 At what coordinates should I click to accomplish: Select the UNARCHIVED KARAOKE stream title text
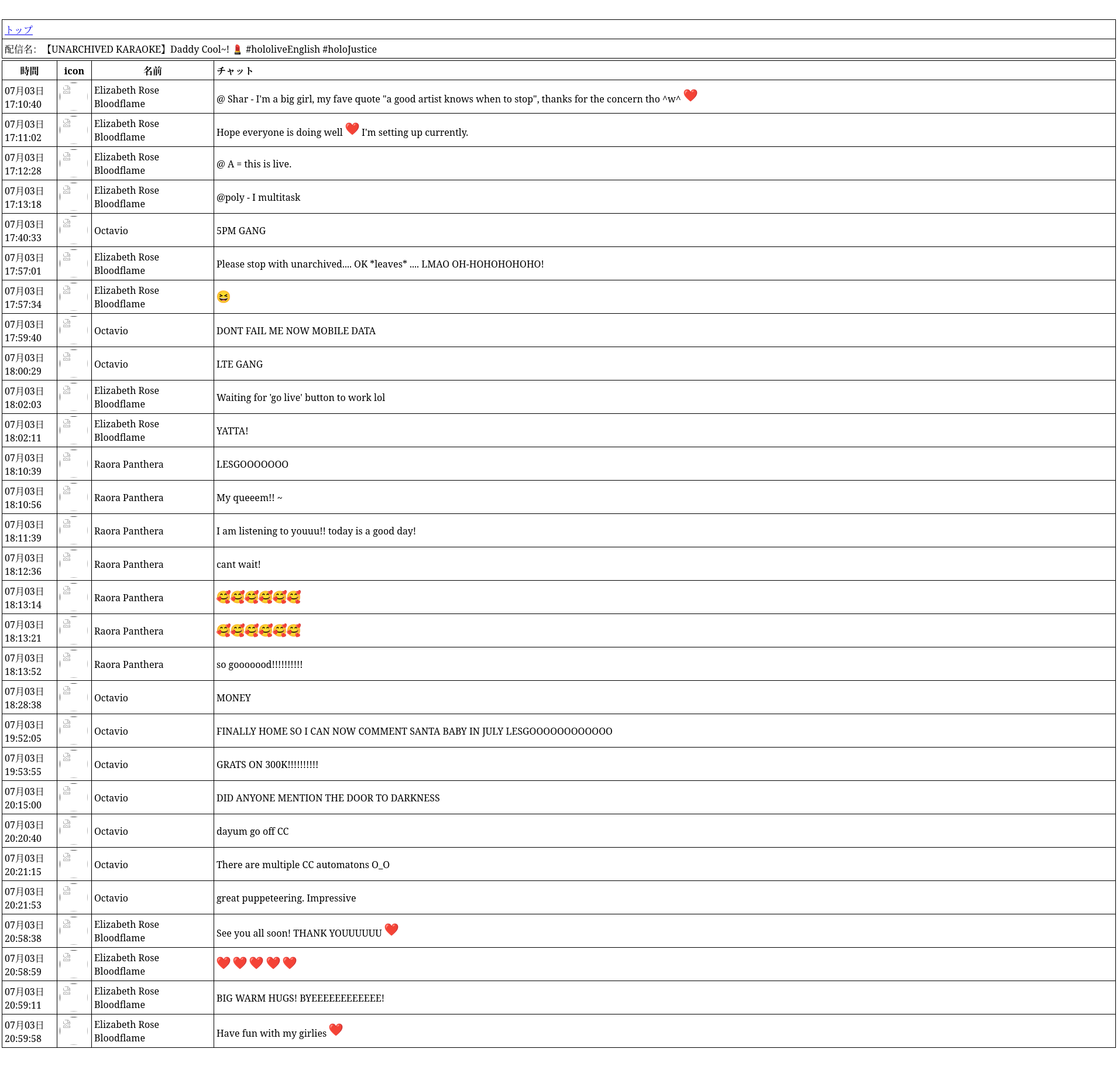tap(210, 49)
